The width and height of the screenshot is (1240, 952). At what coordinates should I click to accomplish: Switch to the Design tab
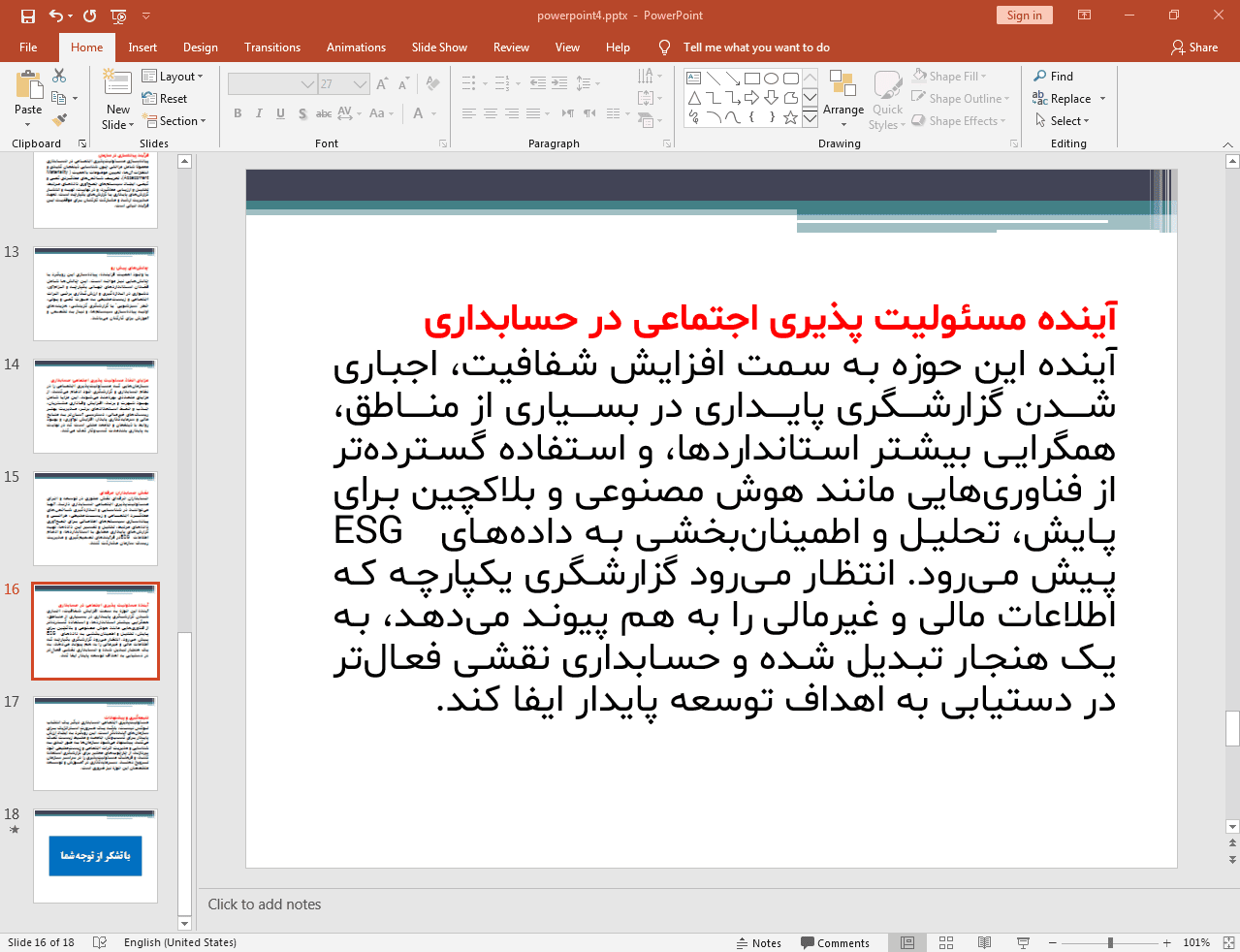coord(201,48)
